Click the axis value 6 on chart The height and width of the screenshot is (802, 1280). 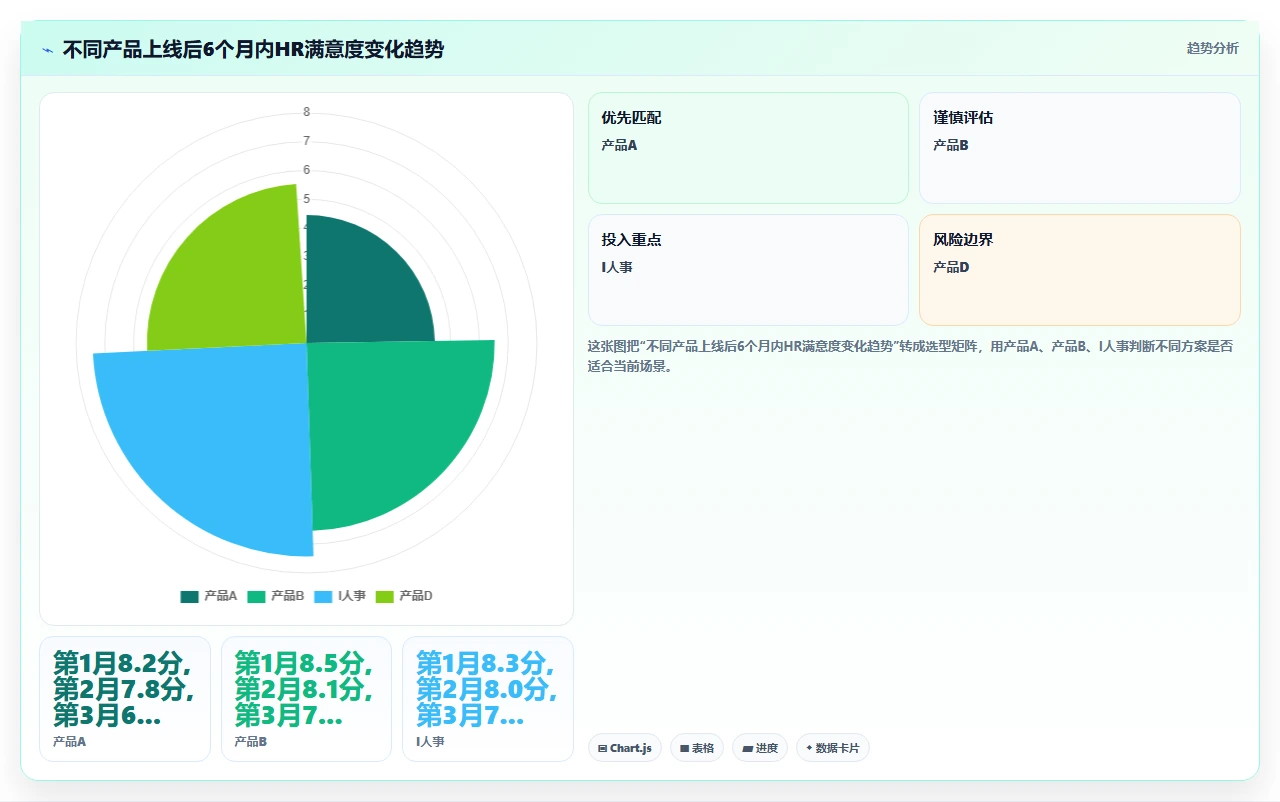coord(307,170)
